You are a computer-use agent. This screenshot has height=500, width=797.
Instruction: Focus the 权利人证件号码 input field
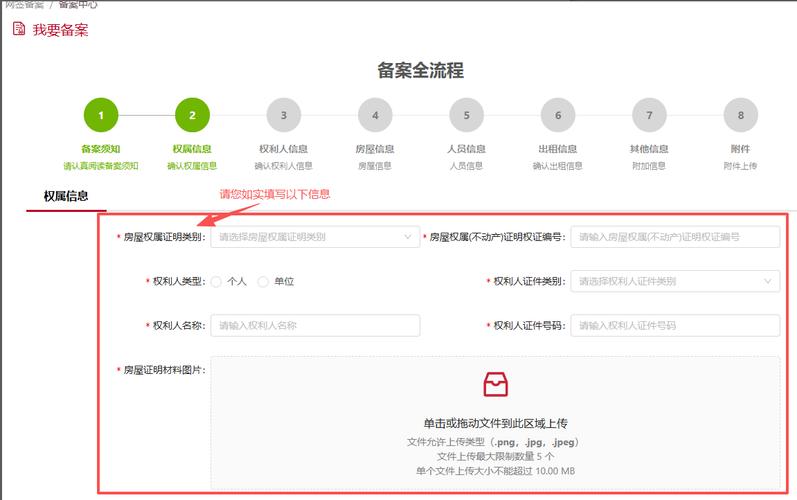click(675, 326)
